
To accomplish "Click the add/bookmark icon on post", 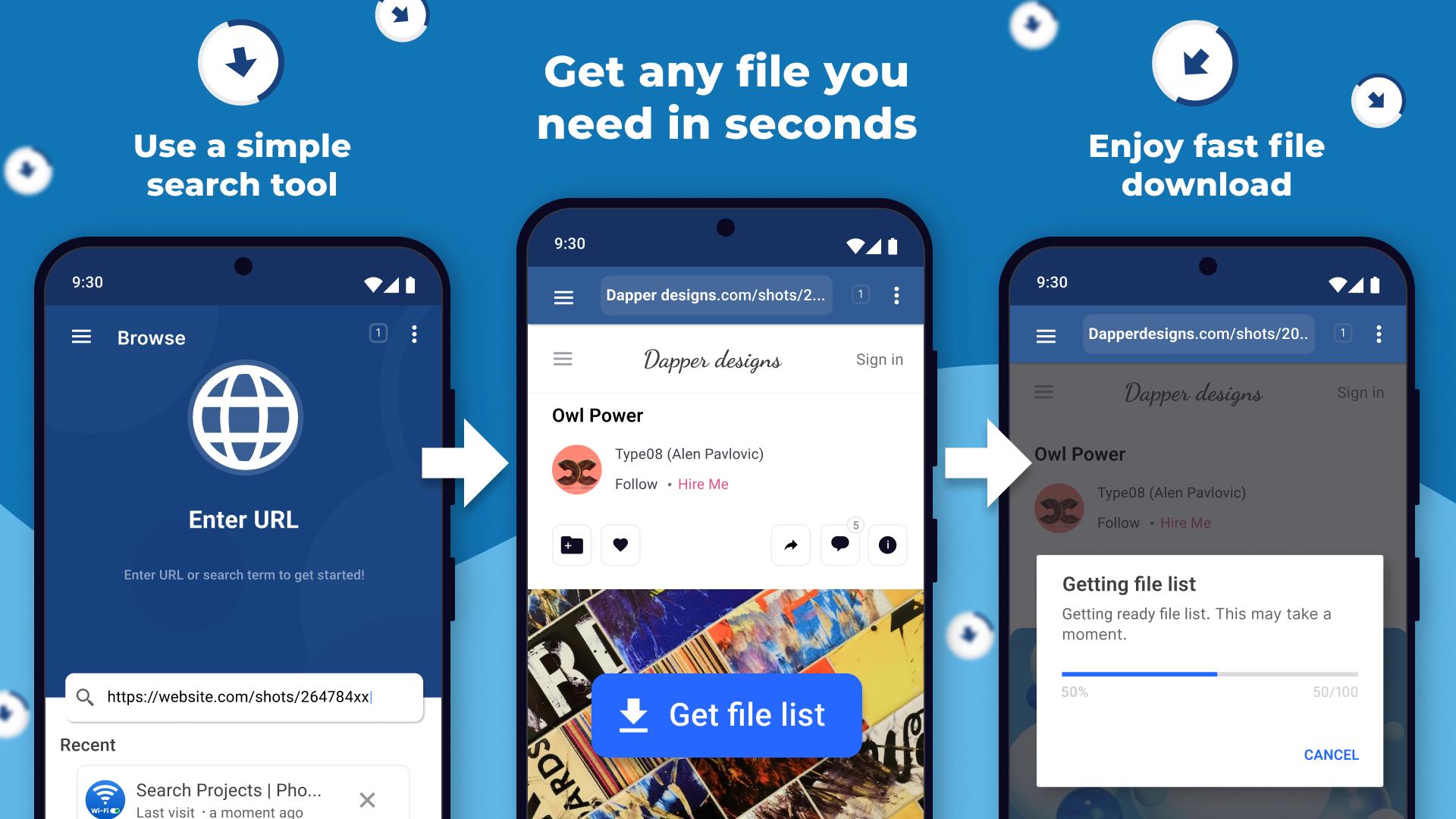I will pos(571,544).
